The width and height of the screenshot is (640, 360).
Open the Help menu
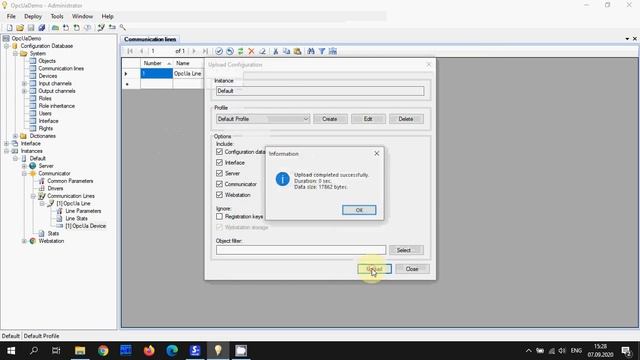coord(107,16)
